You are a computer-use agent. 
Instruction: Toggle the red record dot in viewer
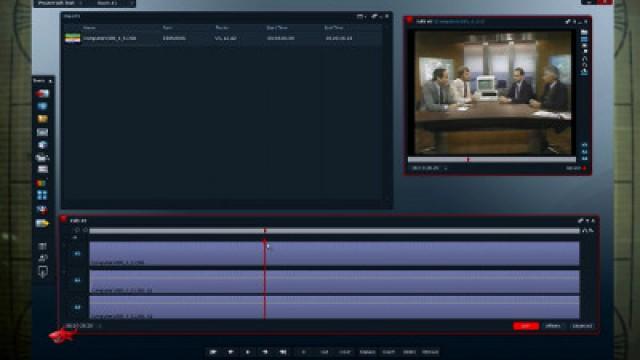tap(584, 168)
